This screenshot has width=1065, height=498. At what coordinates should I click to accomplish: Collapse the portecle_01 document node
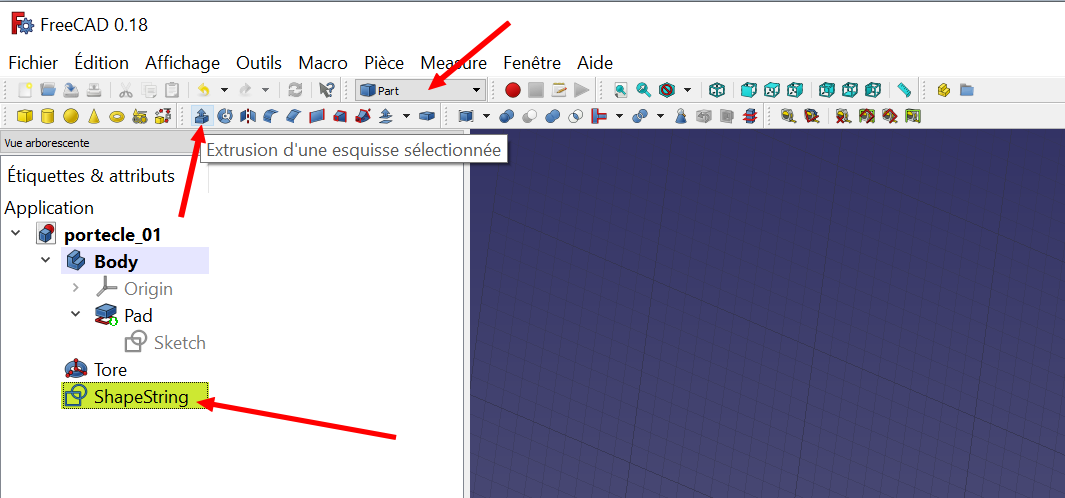tap(16, 233)
